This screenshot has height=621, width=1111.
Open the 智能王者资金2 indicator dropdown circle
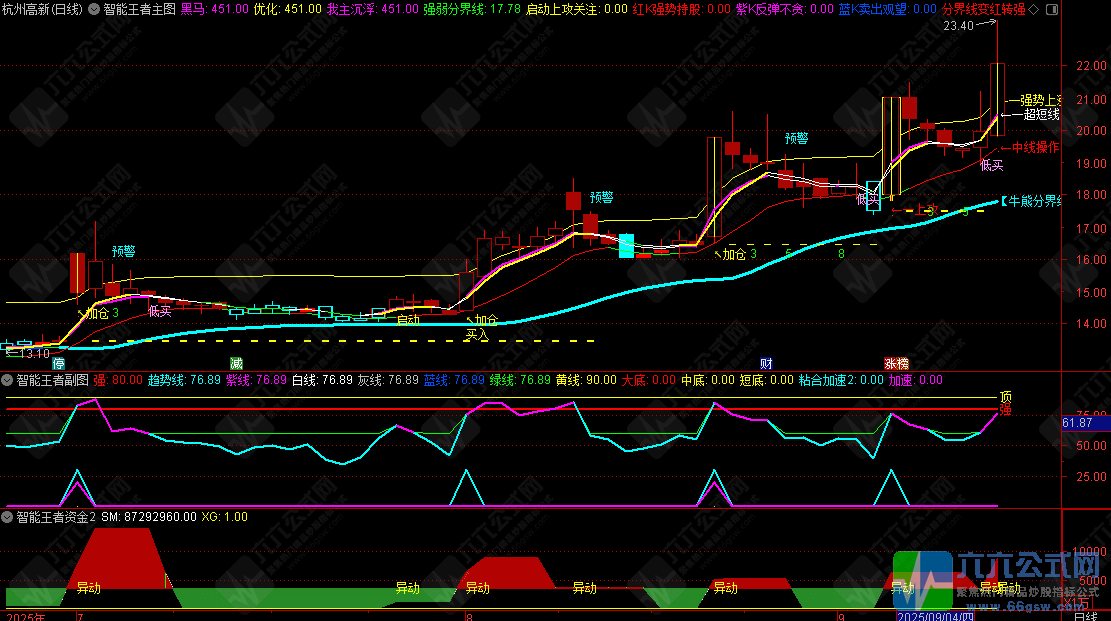7,517
